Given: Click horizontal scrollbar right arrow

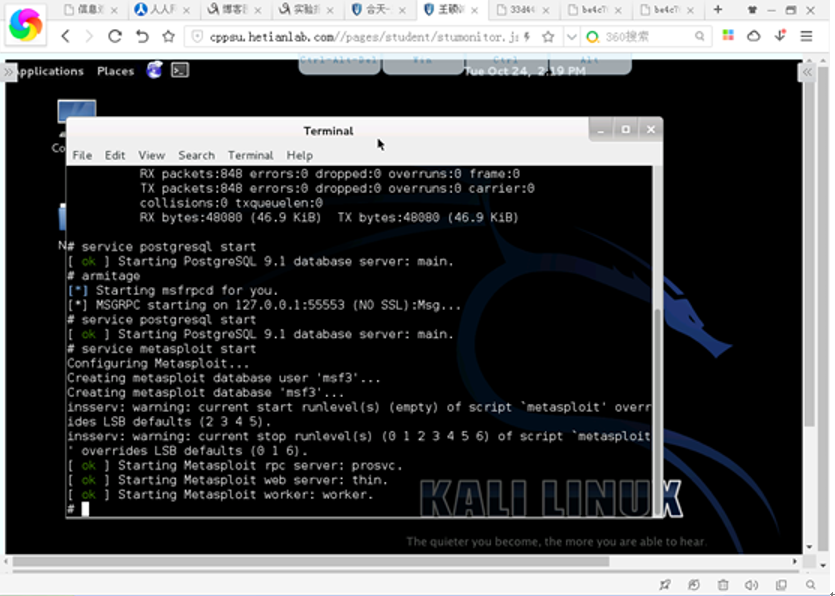Looking at the screenshot, I should pos(795,561).
